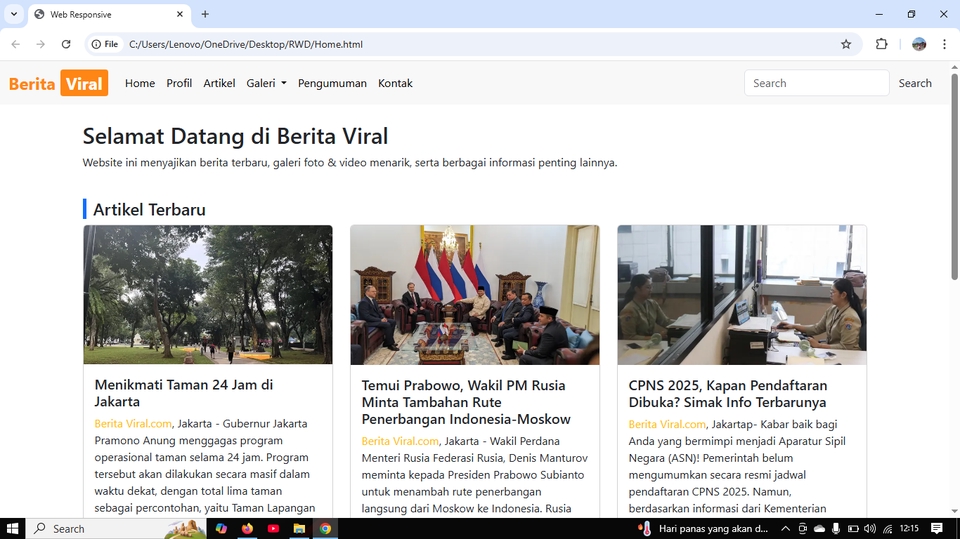Click the Search input field on the website

click(816, 83)
